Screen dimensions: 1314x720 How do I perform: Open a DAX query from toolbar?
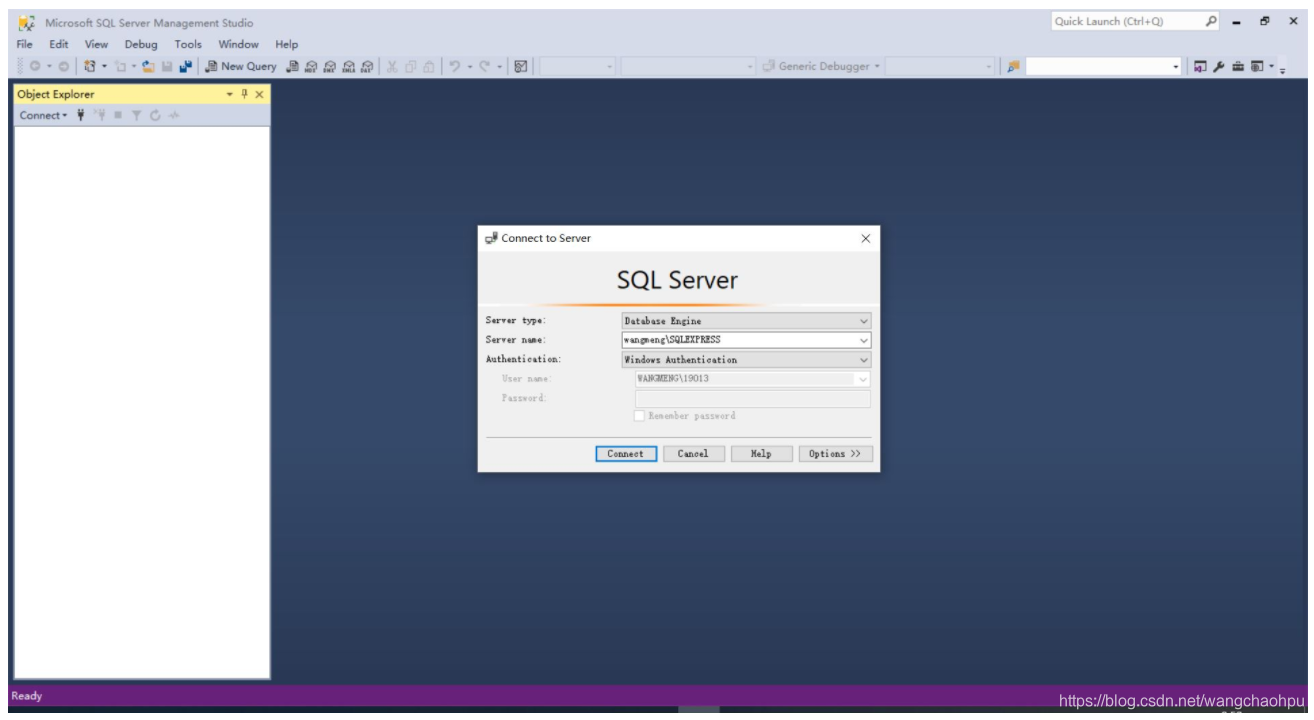366,66
